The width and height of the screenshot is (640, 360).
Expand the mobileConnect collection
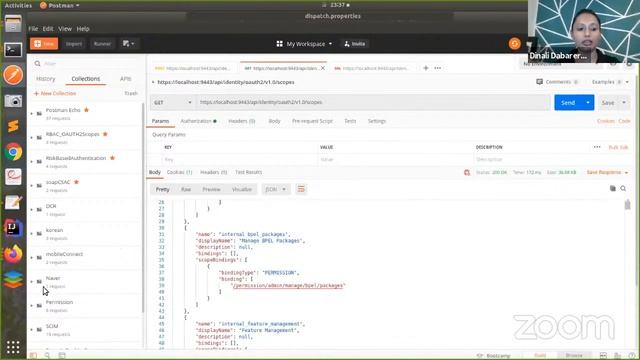coord(32,258)
